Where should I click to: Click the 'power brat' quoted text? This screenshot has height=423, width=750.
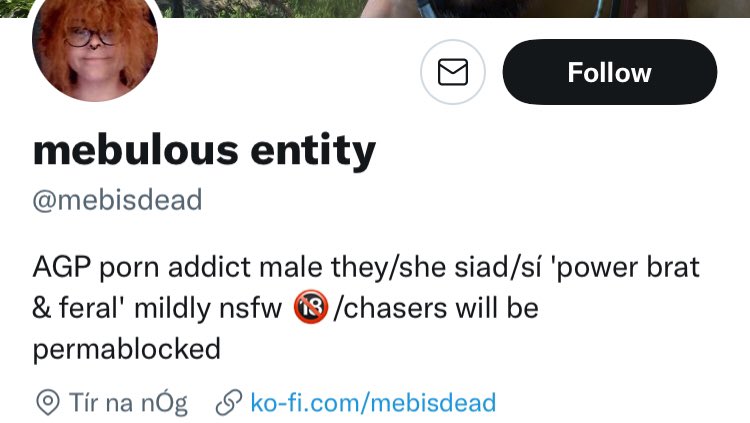click(628, 267)
